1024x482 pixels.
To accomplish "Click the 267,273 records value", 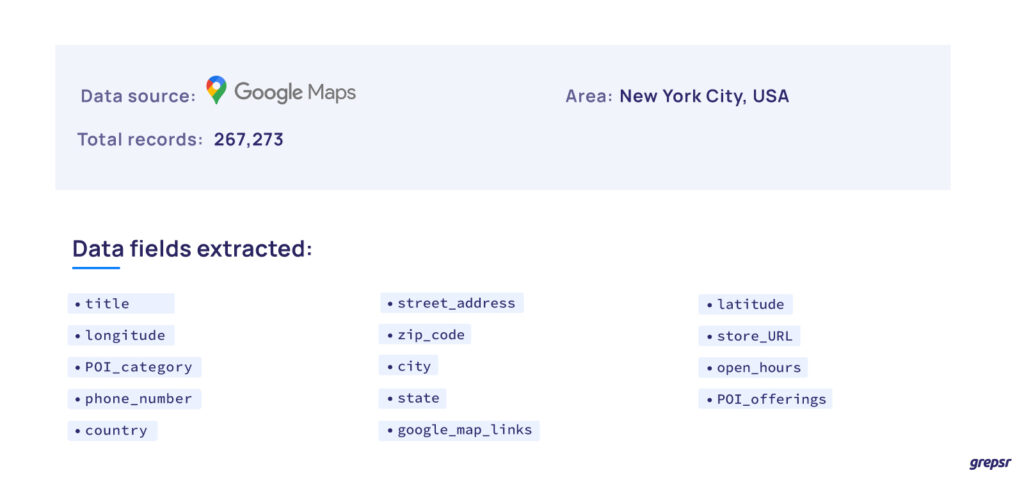I will click(x=249, y=140).
